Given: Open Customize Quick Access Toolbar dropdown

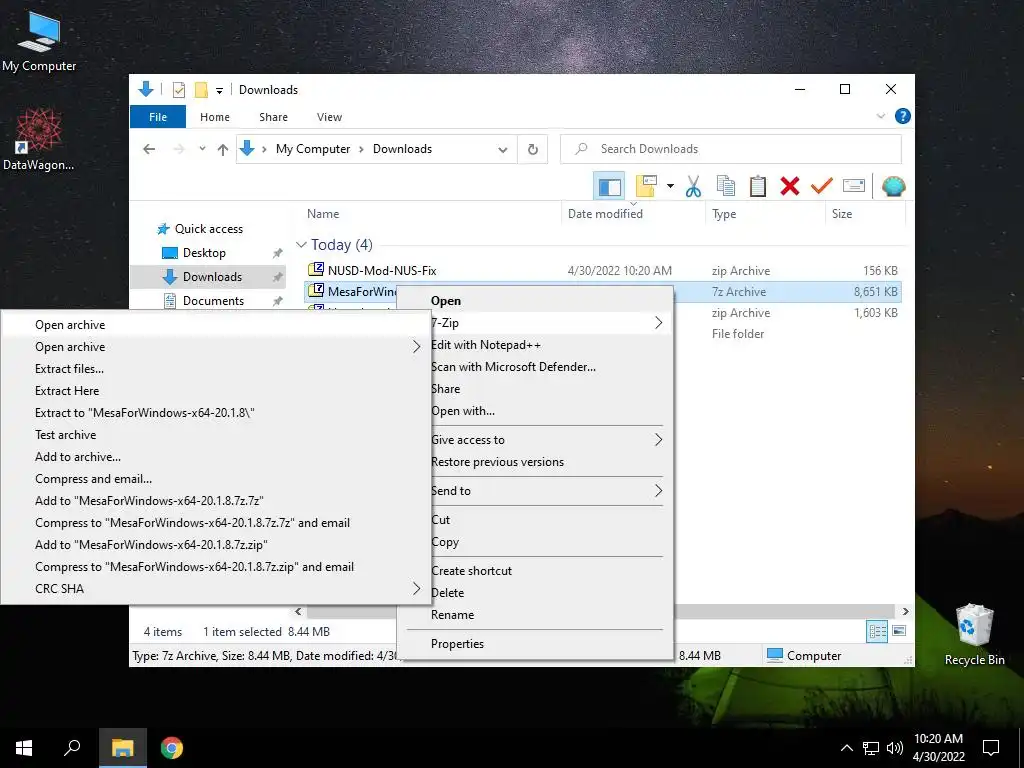Looking at the screenshot, I should point(219,90).
